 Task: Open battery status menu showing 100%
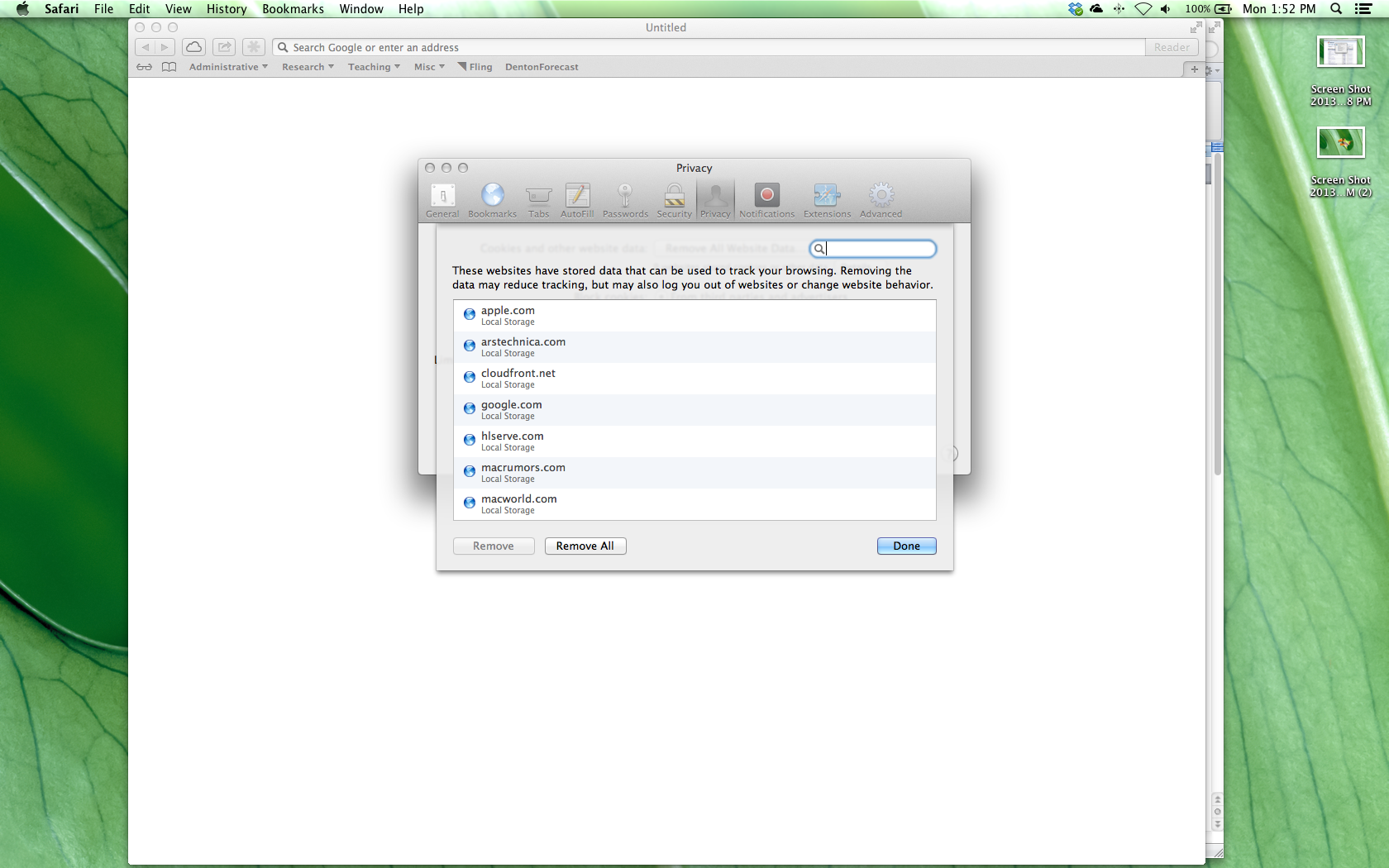(1208, 9)
